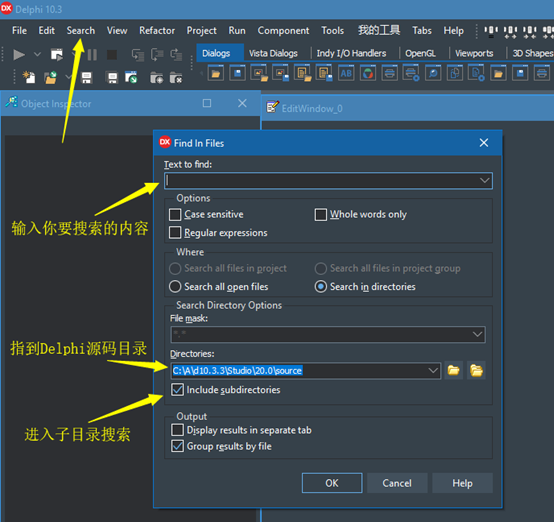
Task: Open the dropdown arrow next to Run
Action: coord(37,55)
